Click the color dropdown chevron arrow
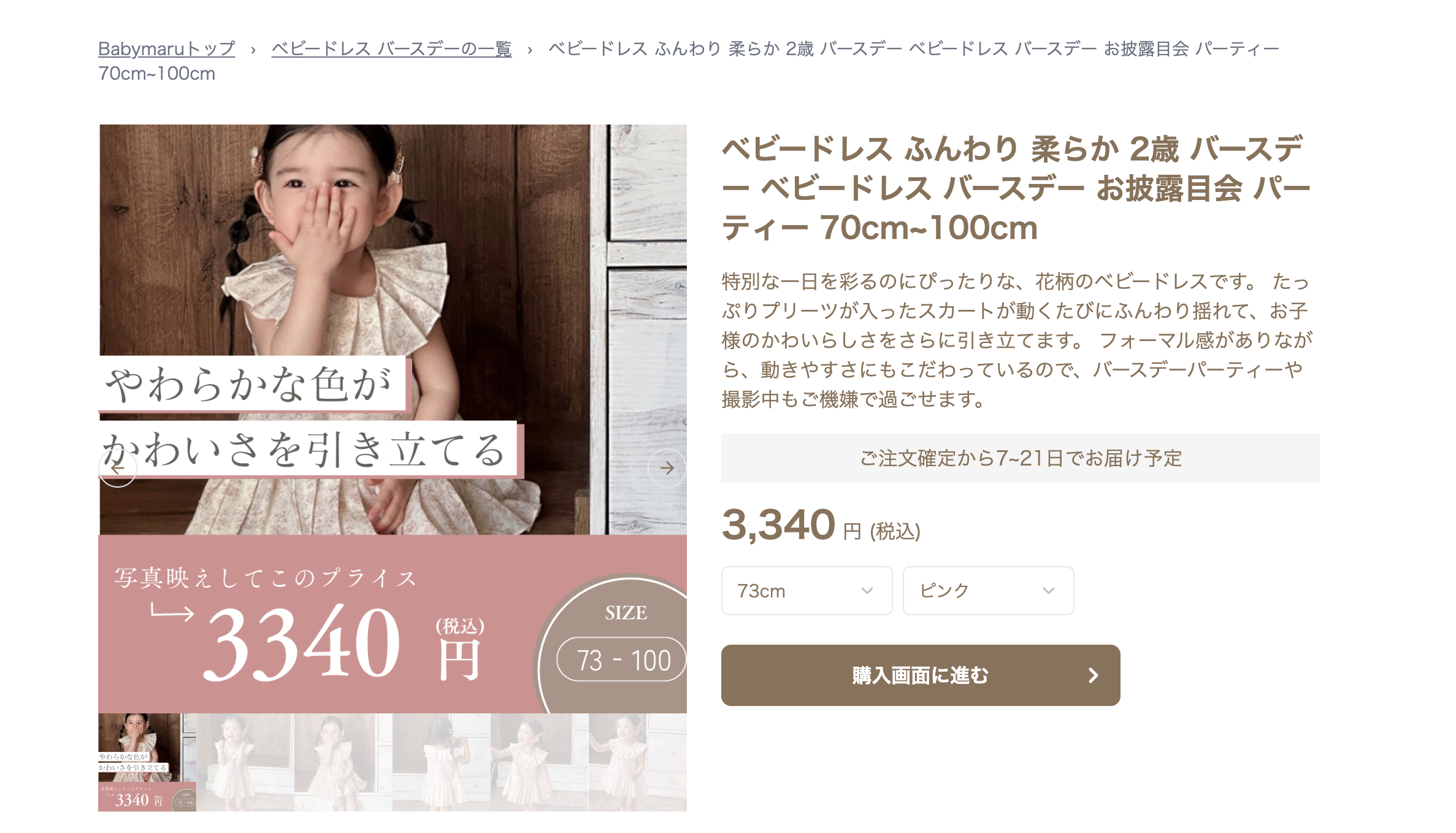The image size is (1456, 833). pyautogui.click(x=1048, y=591)
